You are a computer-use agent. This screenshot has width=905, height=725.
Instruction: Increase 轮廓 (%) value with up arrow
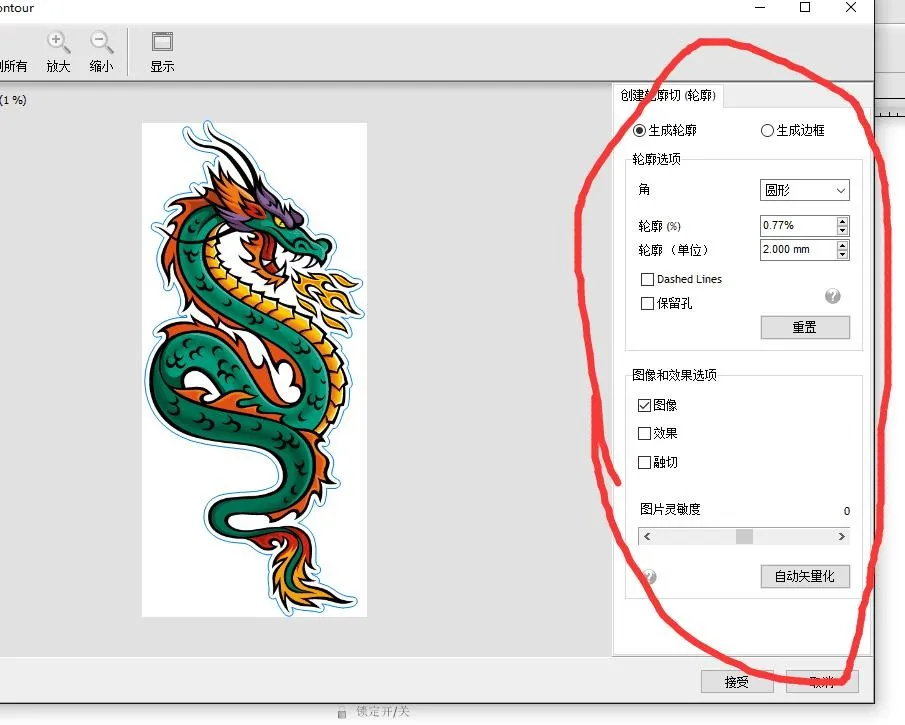point(843,221)
